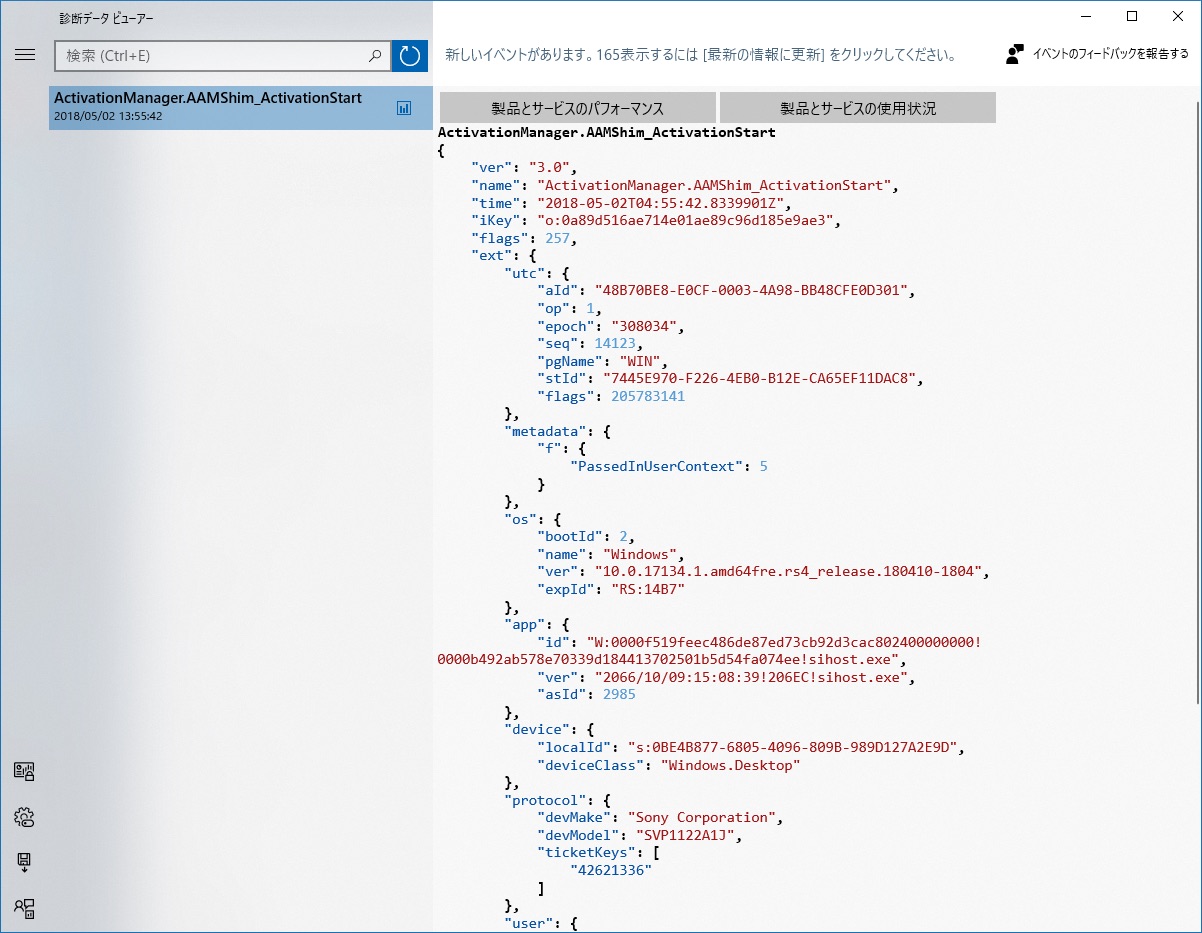The width and height of the screenshot is (1202, 933).
Task: Click the flags value 205783141
Action: pyautogui.click(x=648, y=396)
